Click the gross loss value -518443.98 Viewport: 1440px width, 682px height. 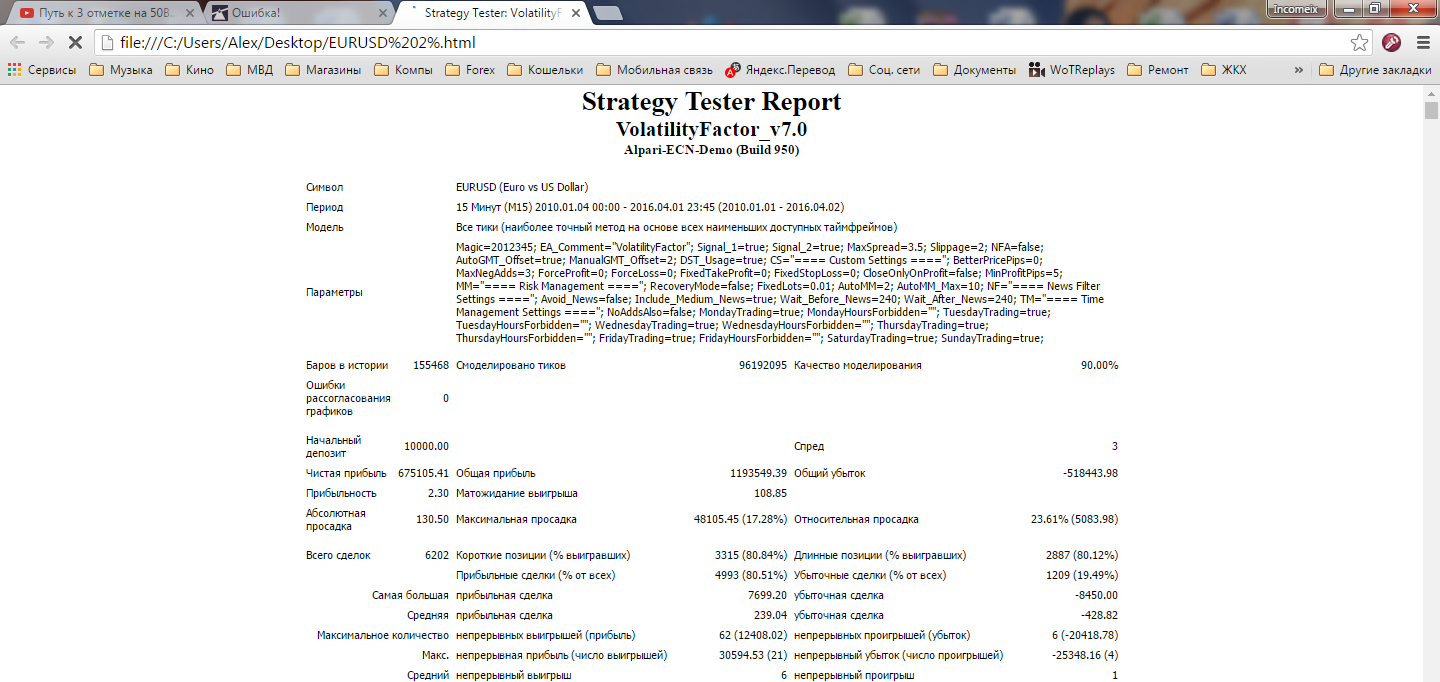pyautogui.click(x=1090, y=473)
